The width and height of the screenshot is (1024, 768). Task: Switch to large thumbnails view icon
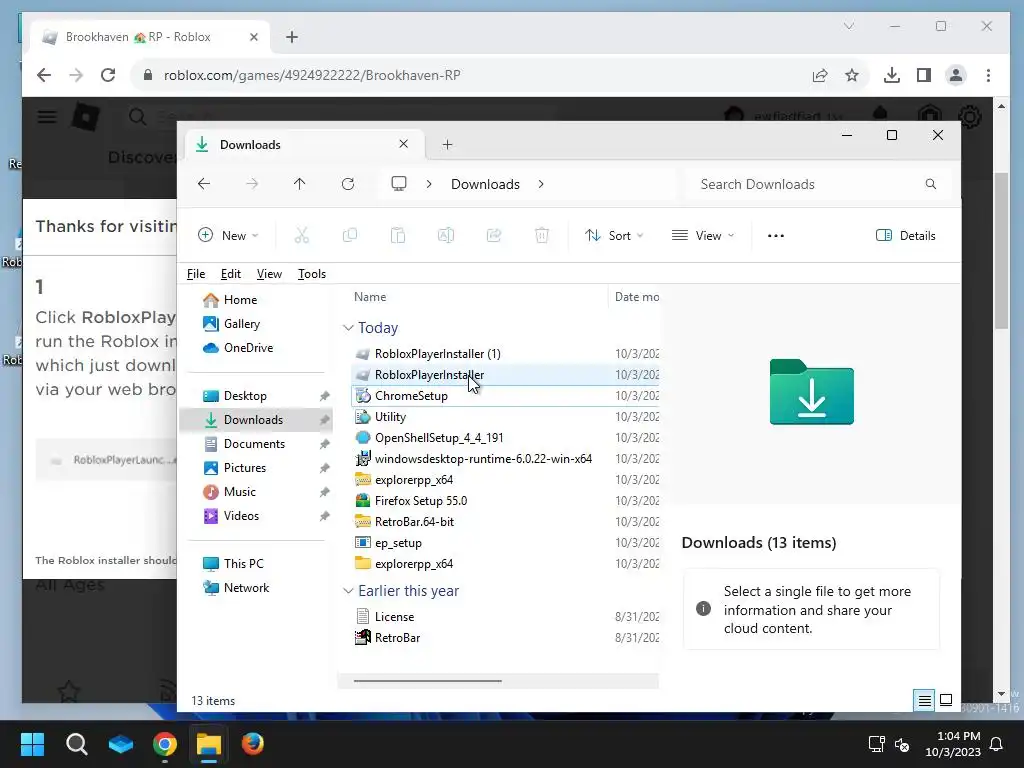point(946,701)
